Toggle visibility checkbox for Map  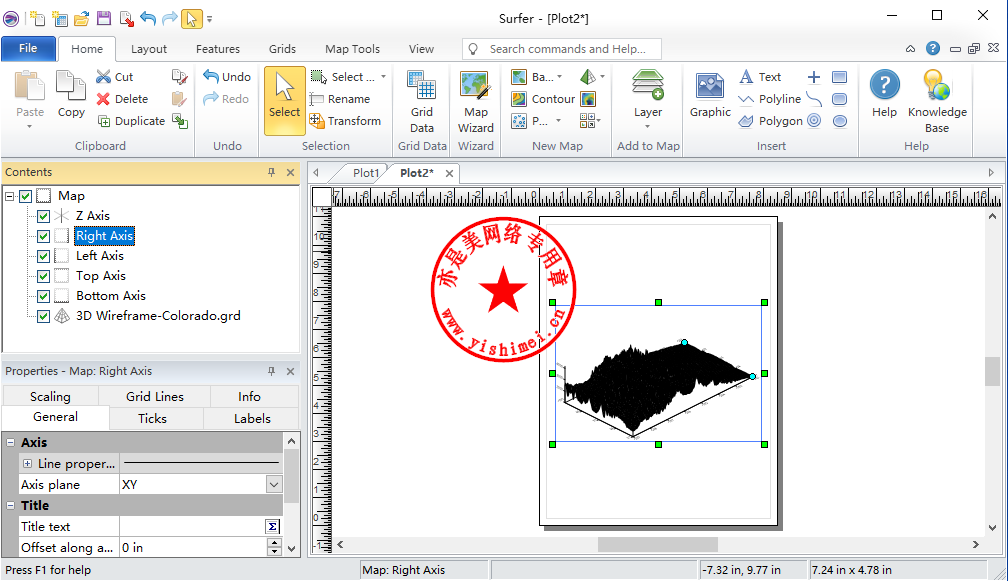point(26,196)
